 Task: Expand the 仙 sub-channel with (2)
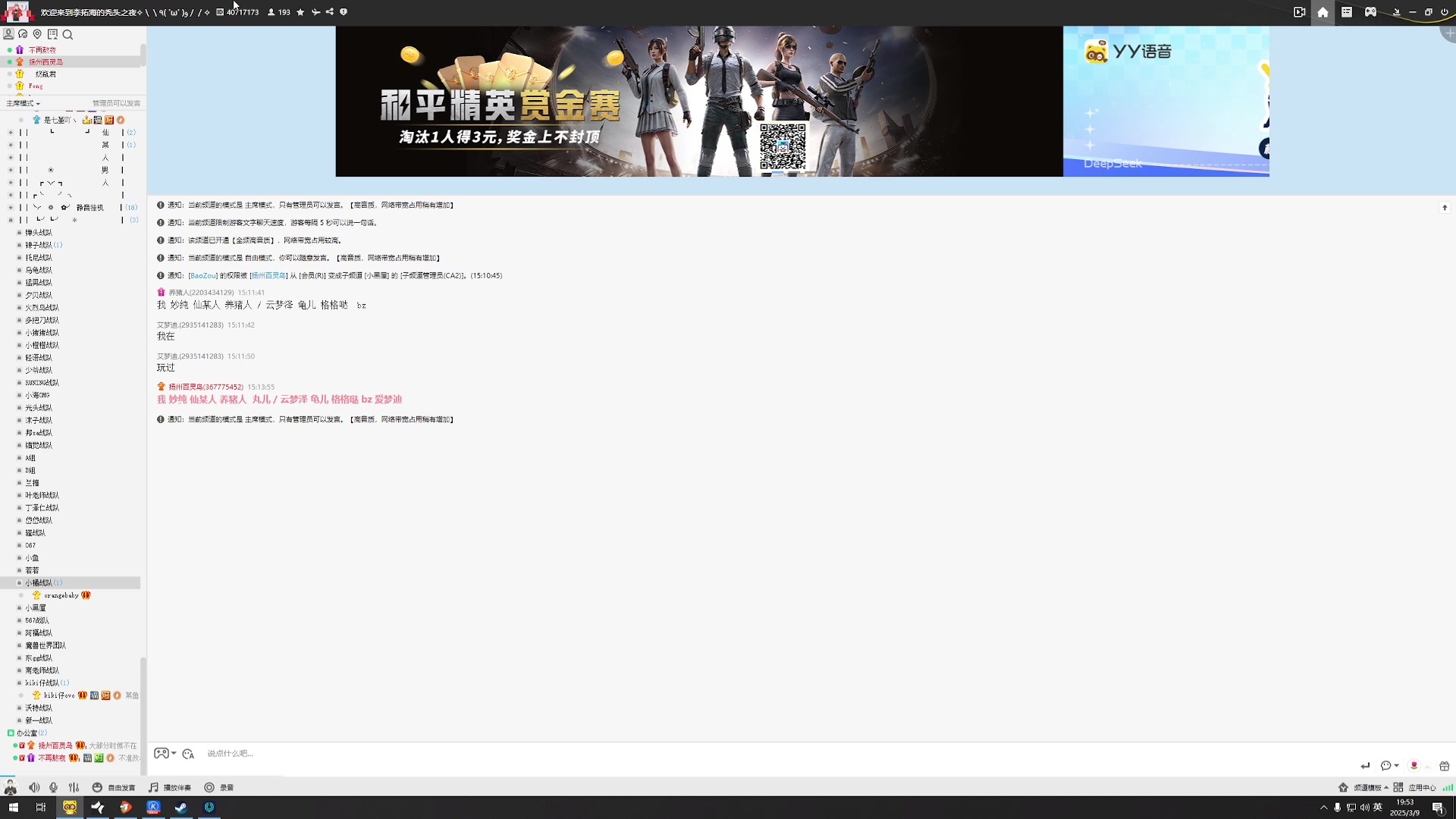[x=11, y=132]
